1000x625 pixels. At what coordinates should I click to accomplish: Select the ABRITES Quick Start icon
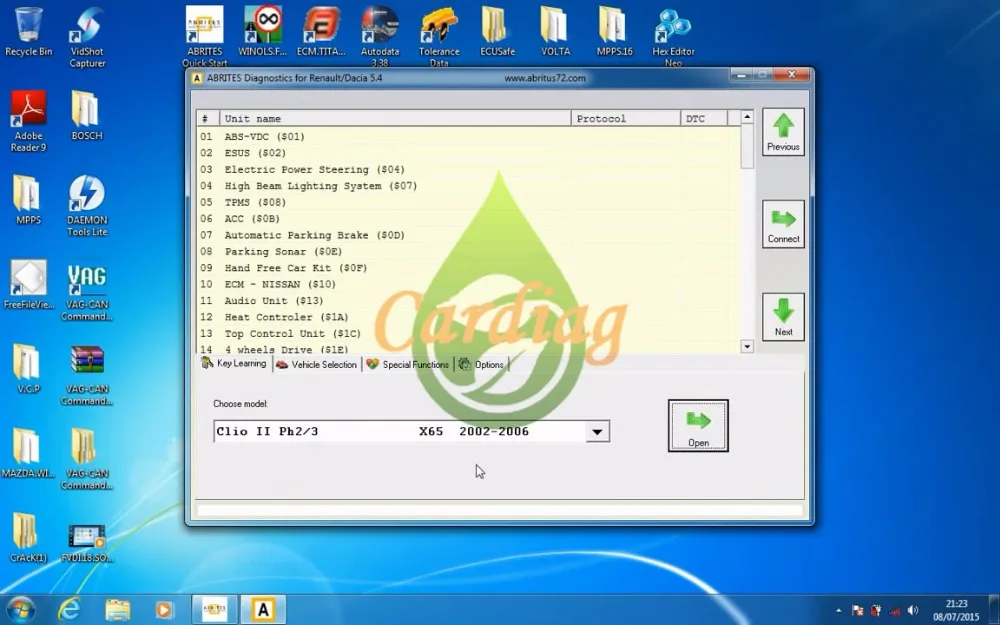[x=205, y=37]
